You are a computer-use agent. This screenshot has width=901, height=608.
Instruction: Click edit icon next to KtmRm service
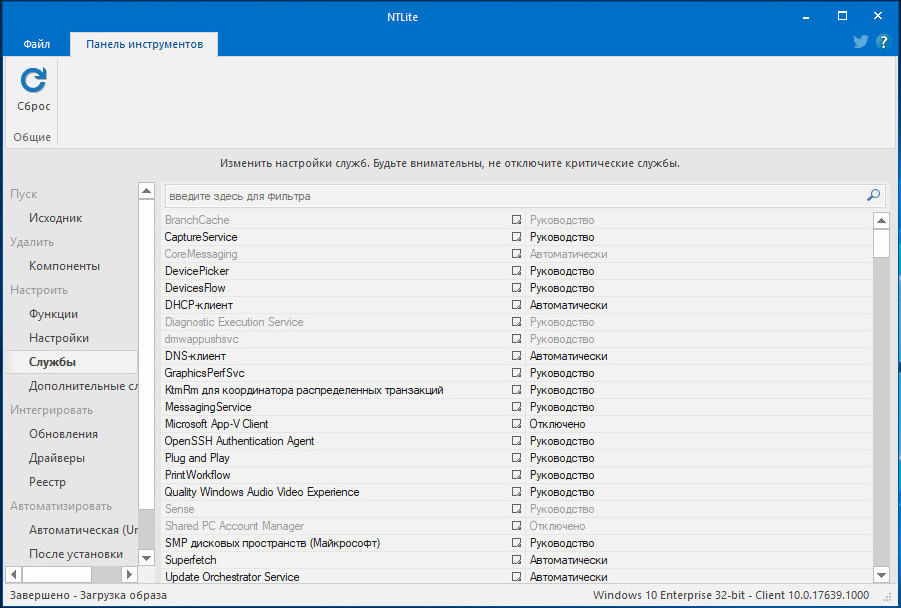(x=516, y=390)
